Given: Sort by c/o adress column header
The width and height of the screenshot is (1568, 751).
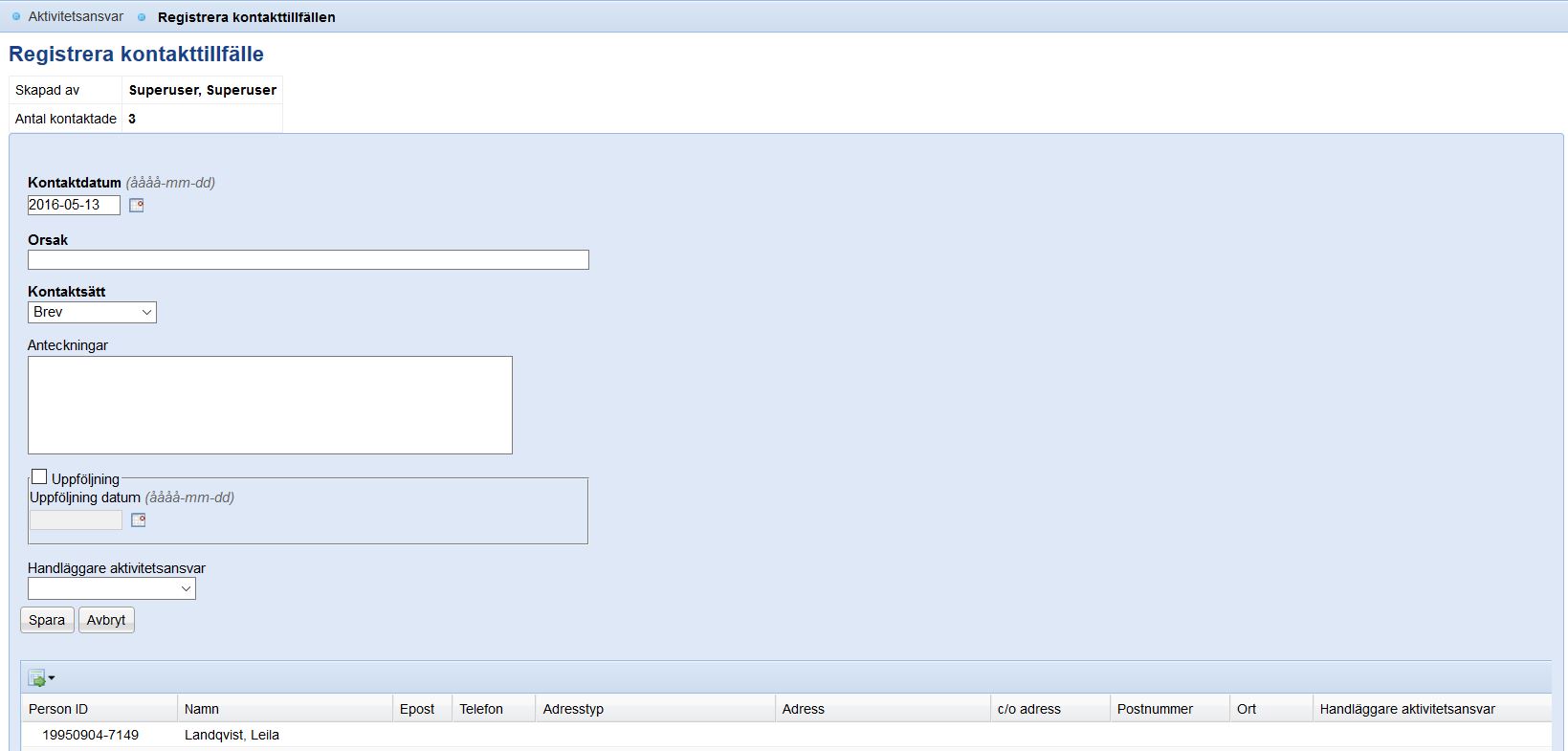Looking at the screenshot, I should (x=1050, y=709).
